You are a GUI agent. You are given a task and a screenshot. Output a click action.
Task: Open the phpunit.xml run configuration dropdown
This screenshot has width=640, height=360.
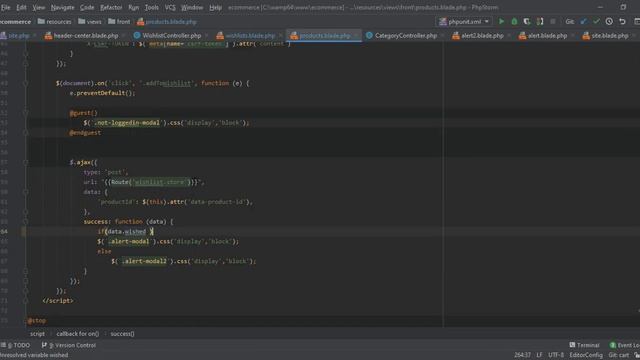coord(464,22)
